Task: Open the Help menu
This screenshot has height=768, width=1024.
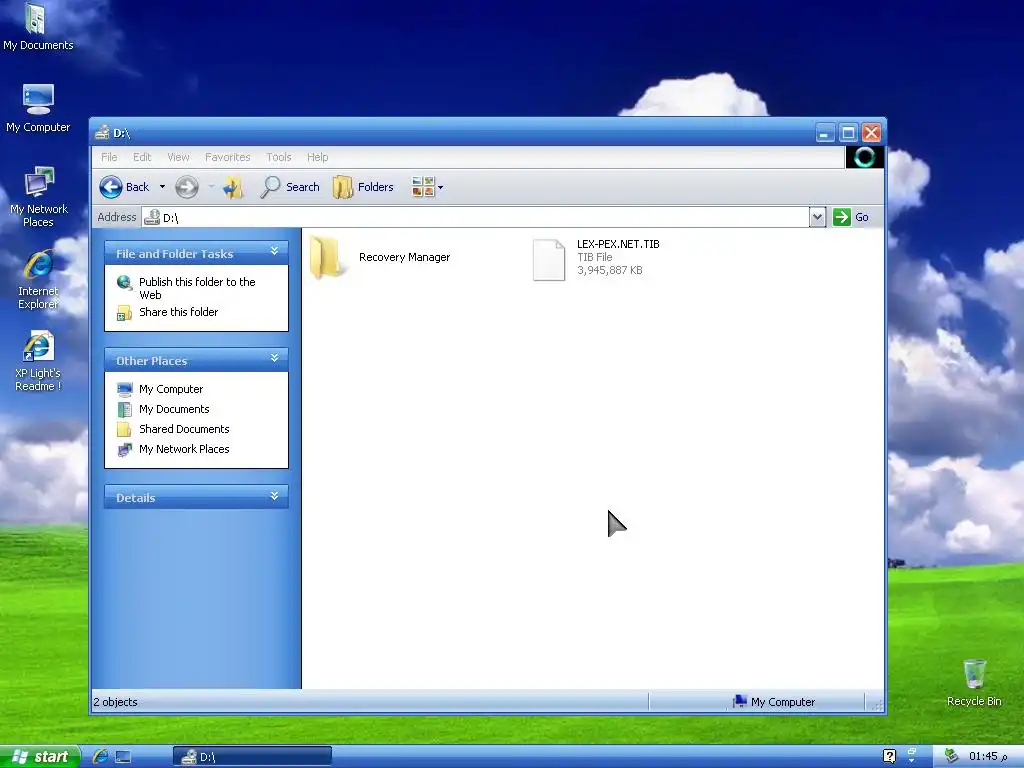Action: tap(317, 157)
